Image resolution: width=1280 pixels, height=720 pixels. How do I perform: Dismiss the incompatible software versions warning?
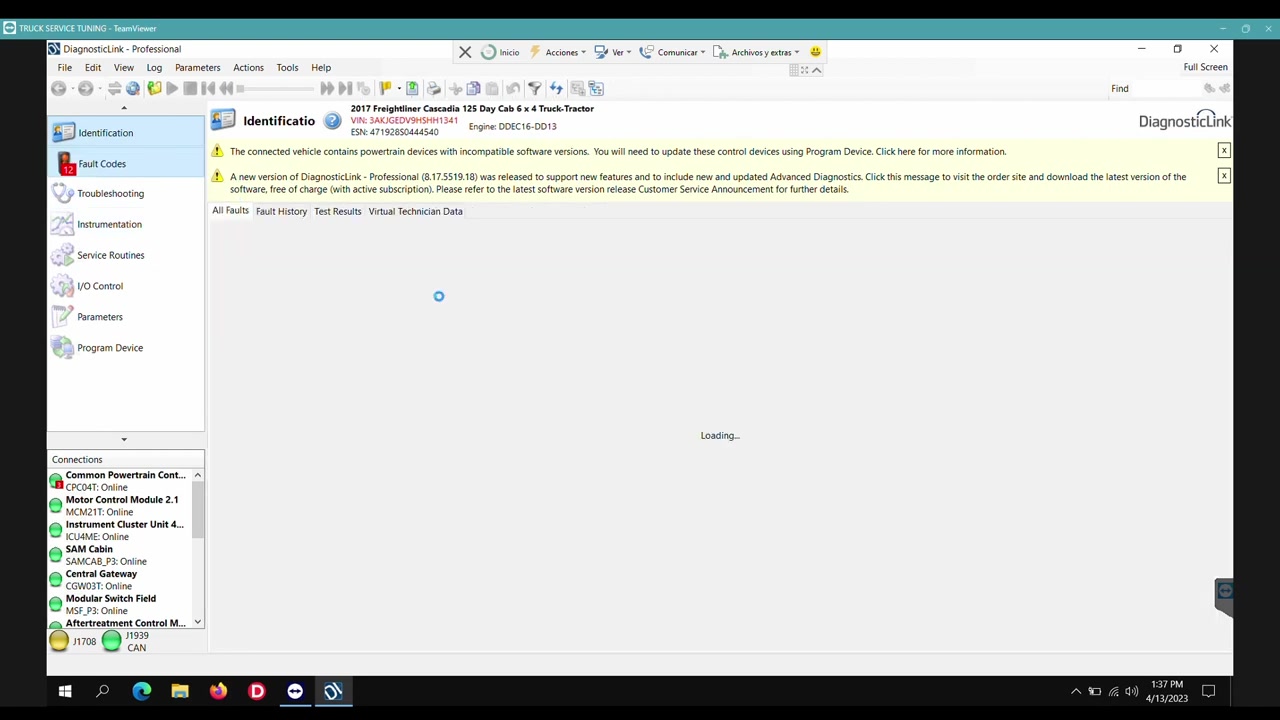(x=1223, y=151)
